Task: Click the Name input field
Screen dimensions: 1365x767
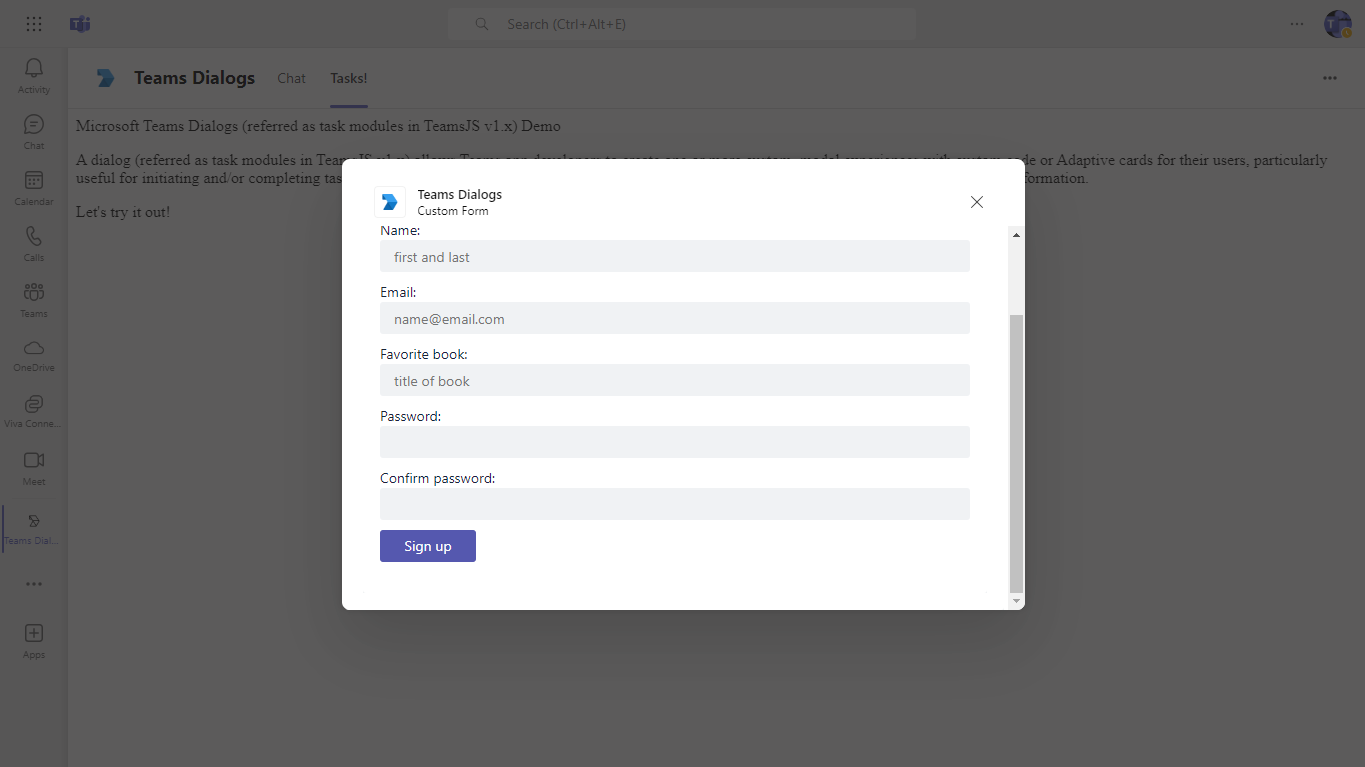Action: click(674, 256)
